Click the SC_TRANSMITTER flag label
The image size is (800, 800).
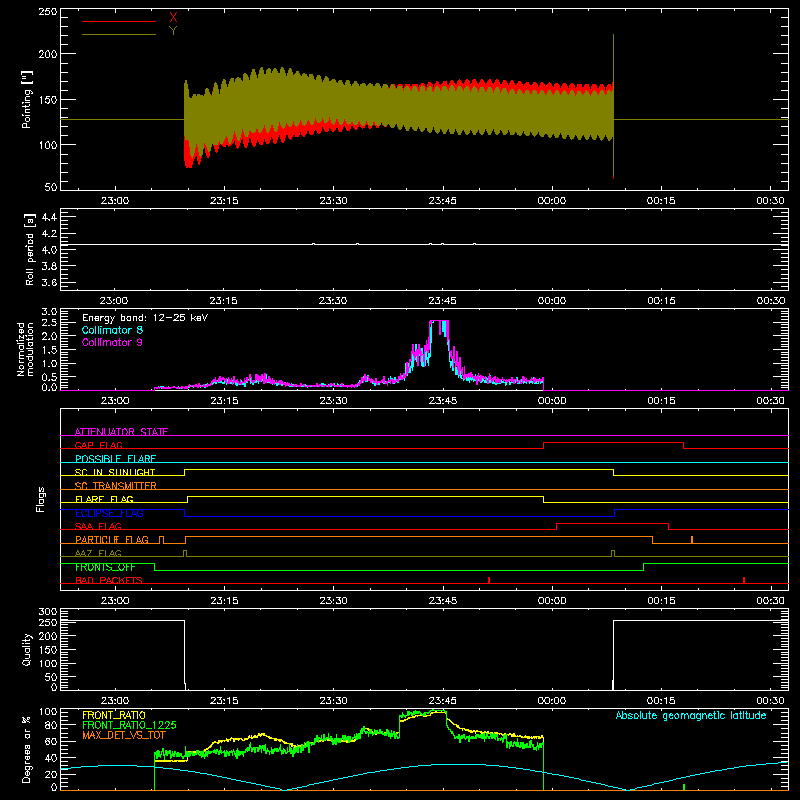(116, 485)
